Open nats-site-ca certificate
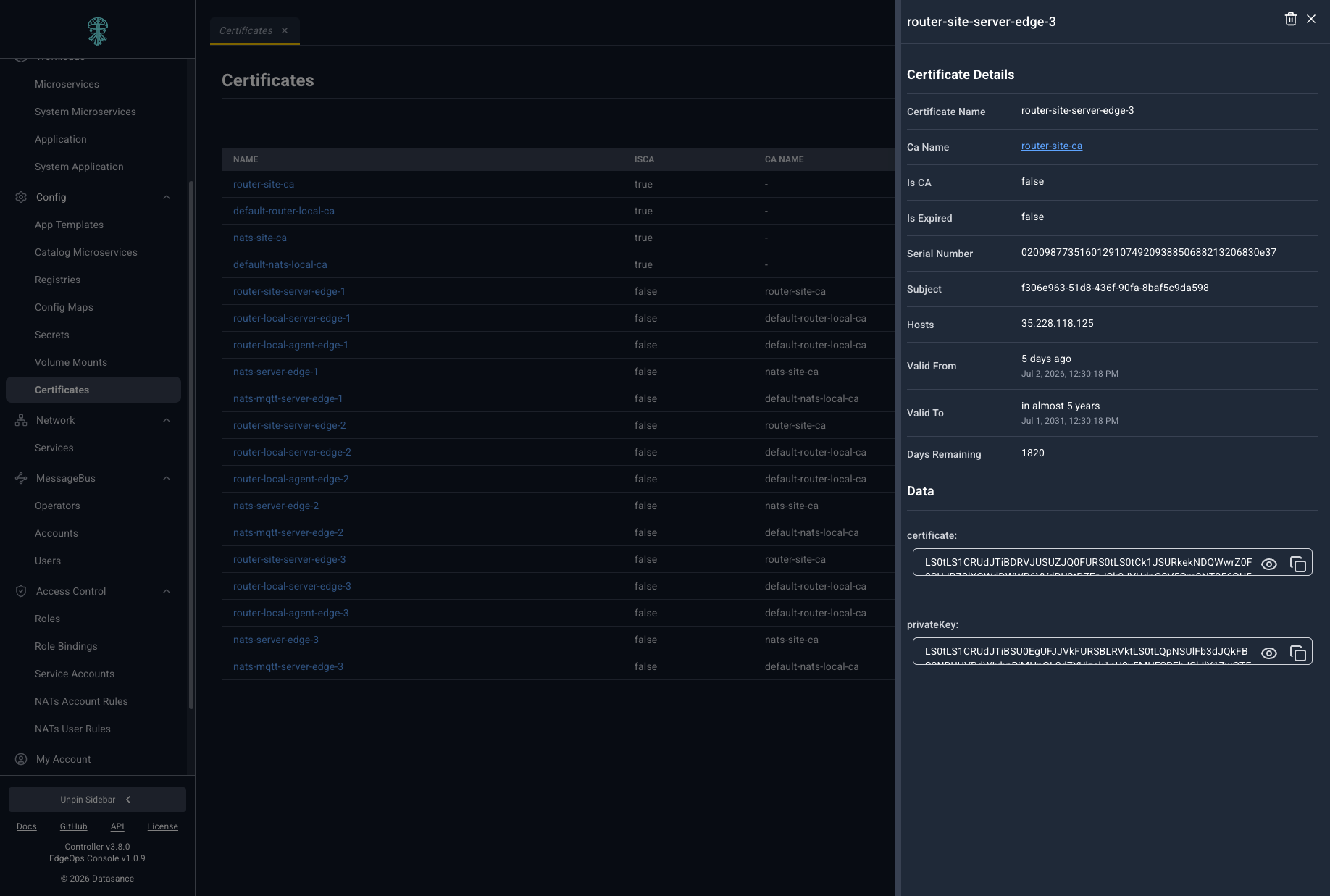Viewport: 1330px width, 896px height. 260,238
